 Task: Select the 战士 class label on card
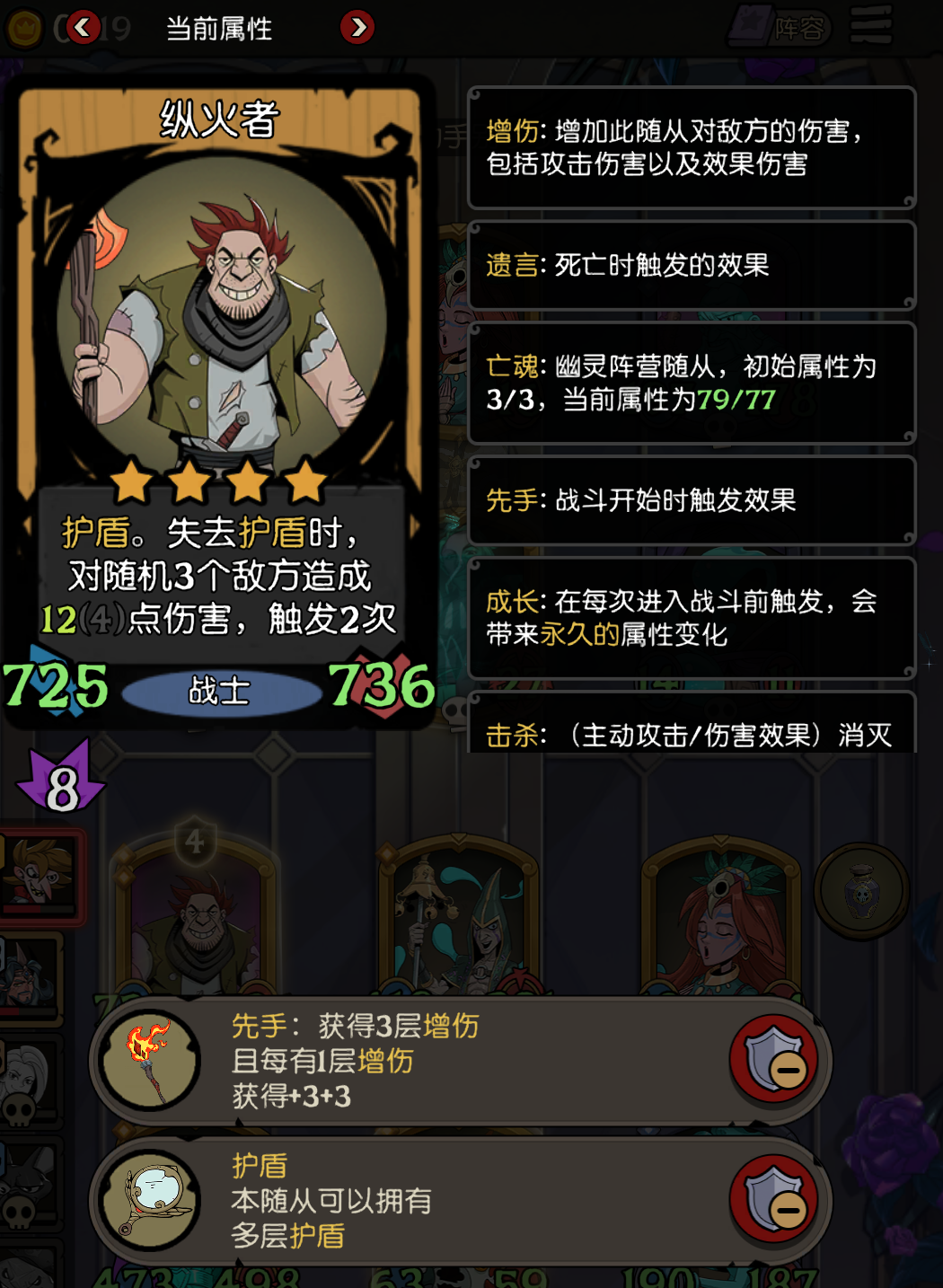tap(220, 691)
